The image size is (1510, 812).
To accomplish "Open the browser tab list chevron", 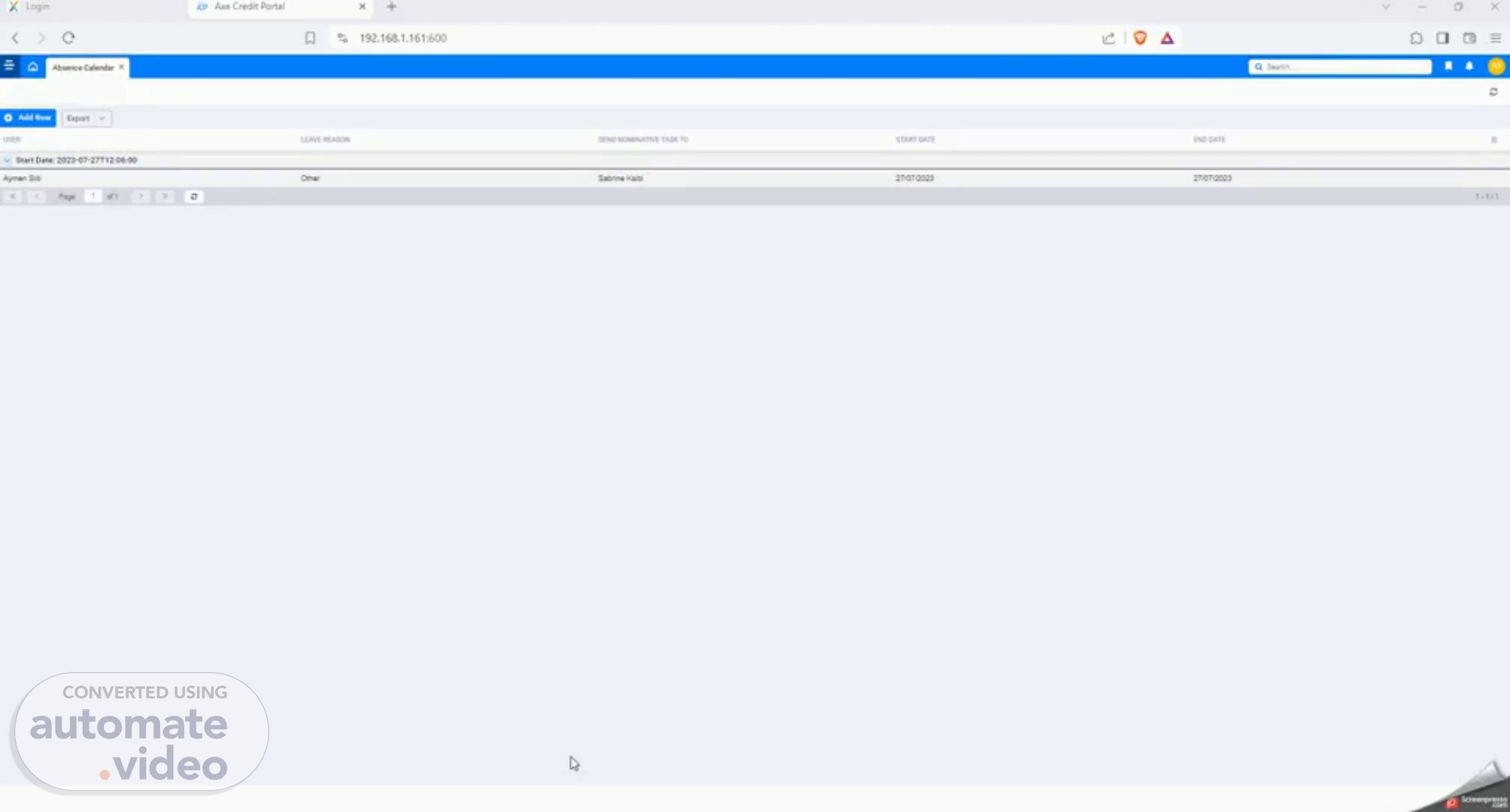I will point(1385,7).
